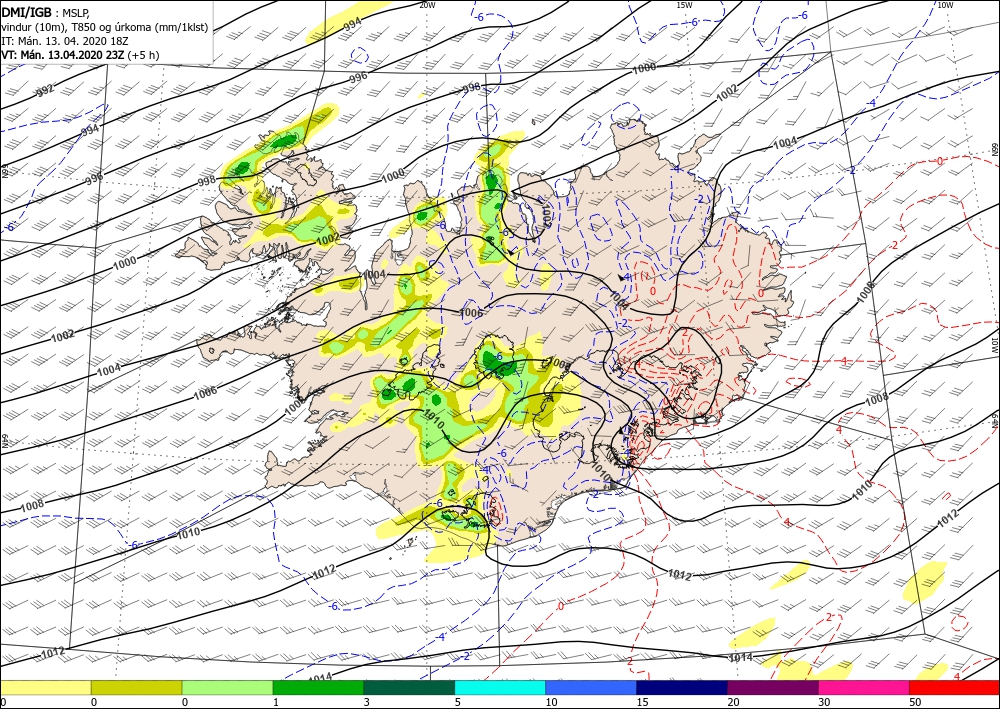
Task: Click the legend value '5'
Action: 457,702
